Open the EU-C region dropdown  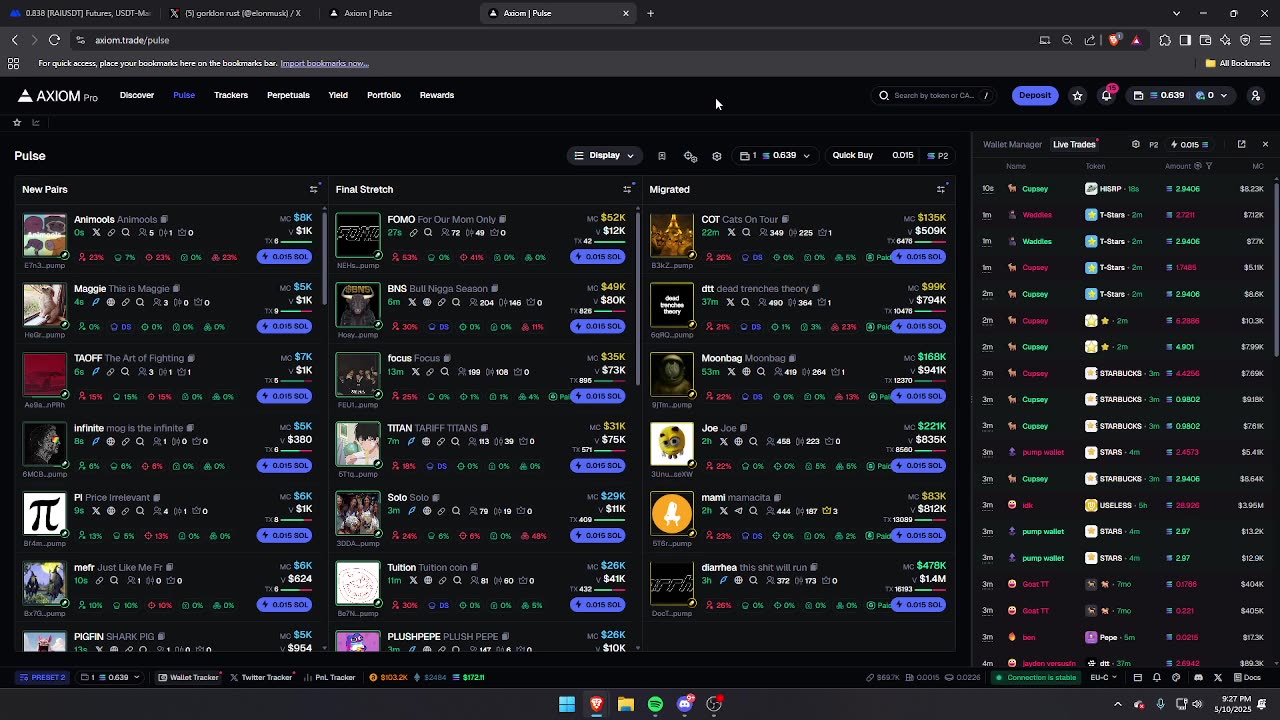(x=1104, y=677)
